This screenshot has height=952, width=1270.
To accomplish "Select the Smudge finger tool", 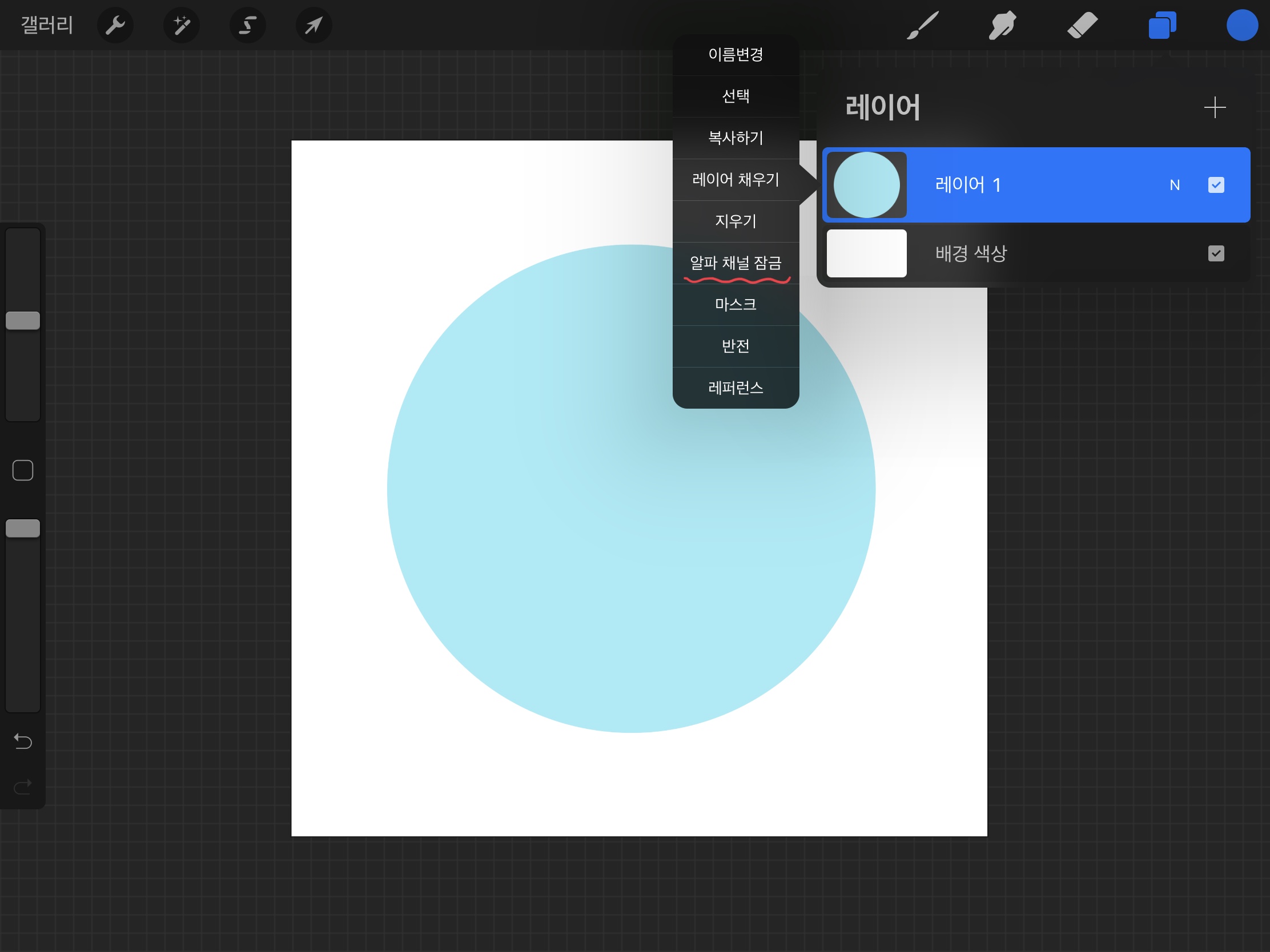I will [x=1002, y=25].
